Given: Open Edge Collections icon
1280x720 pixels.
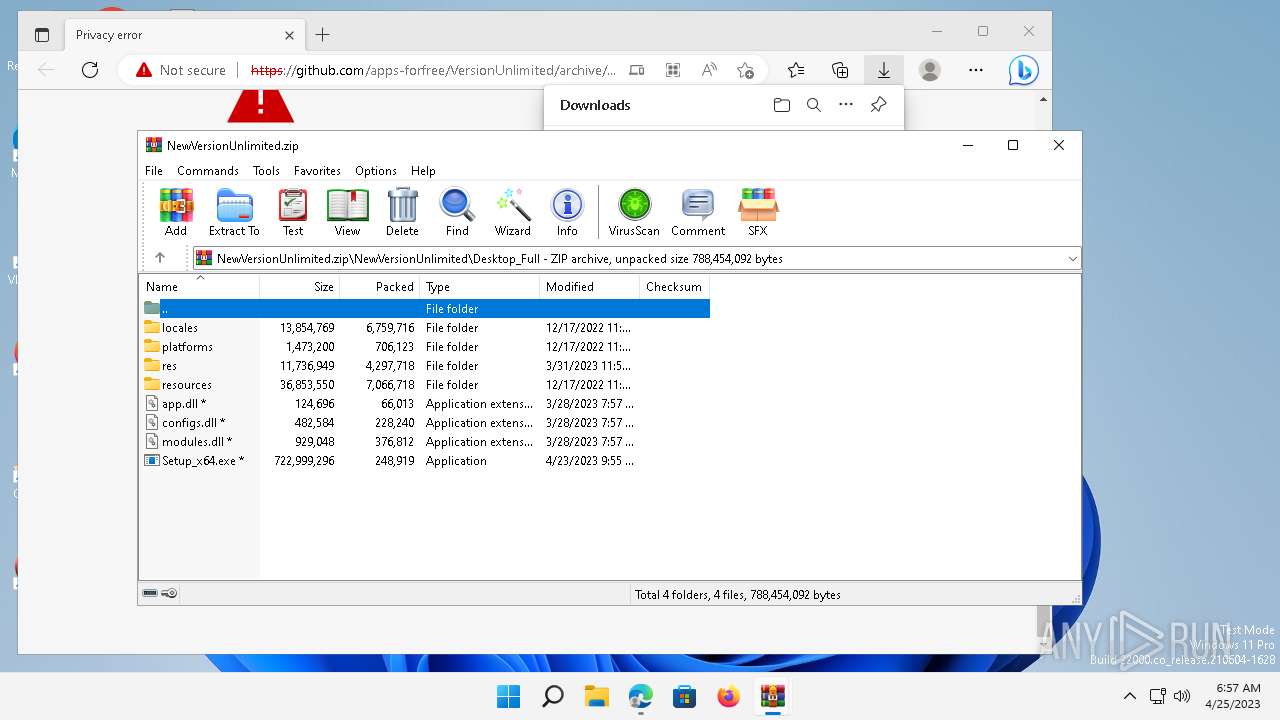Looking at the screenshot, I should pyautogui.click(x=840, y=70).
